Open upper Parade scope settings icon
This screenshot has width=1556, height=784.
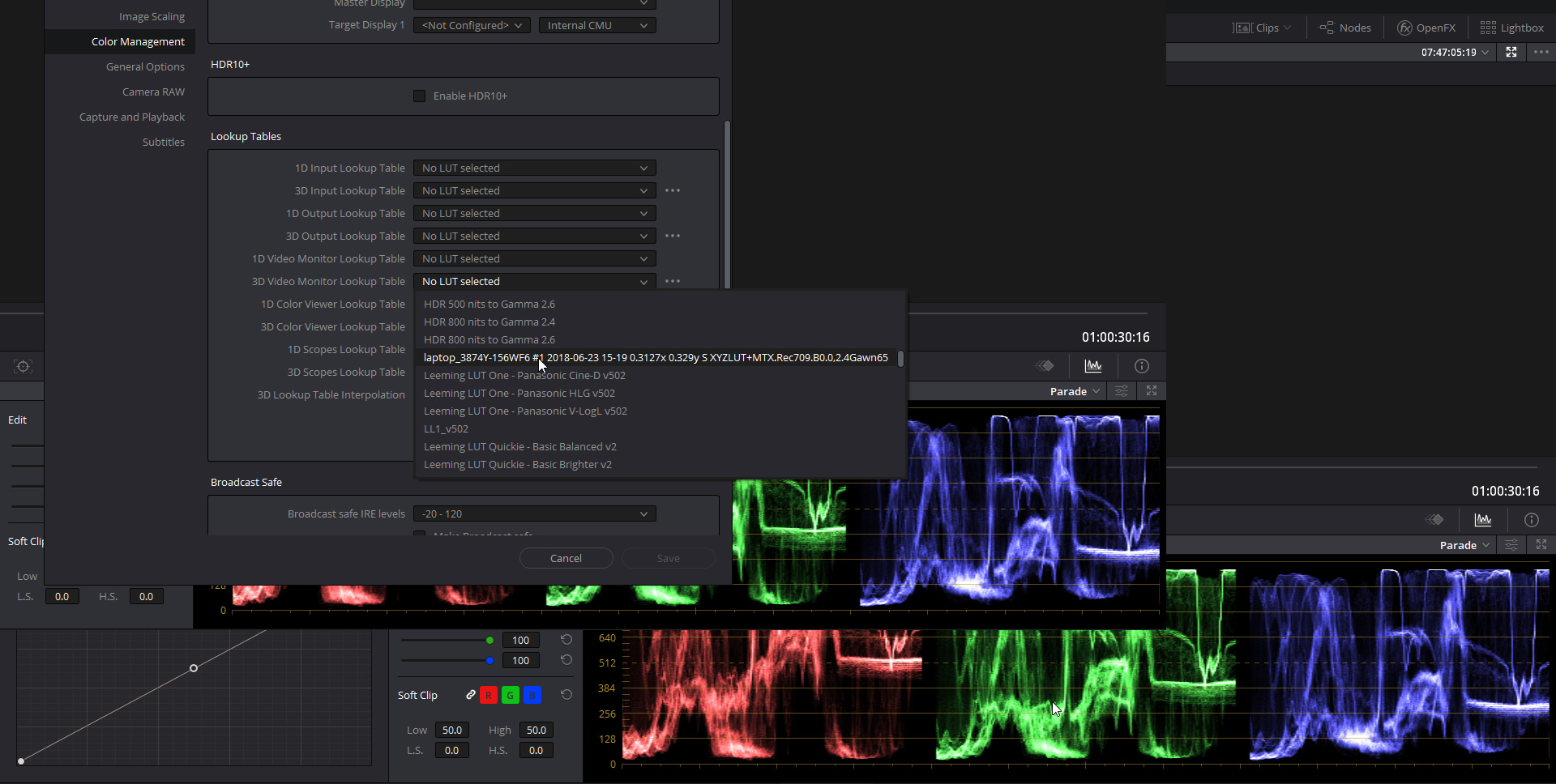(1122, 391)
